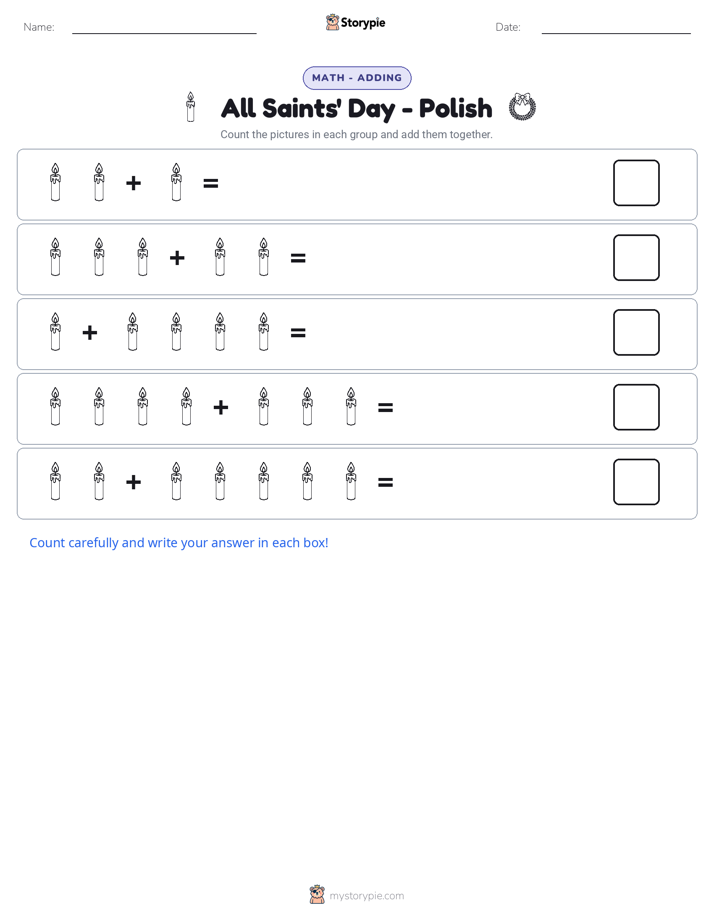Click the plus sign in first row
The image size is (714, 924).
pyautogui.click(x=134, y=183)
